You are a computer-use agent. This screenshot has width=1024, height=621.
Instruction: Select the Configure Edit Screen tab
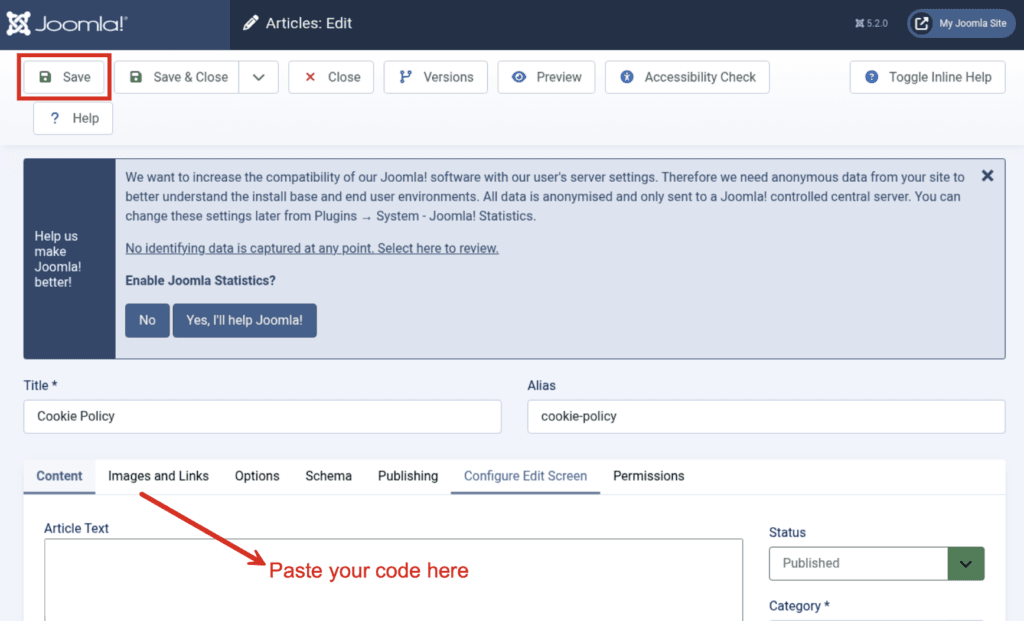tap(526, 476)
